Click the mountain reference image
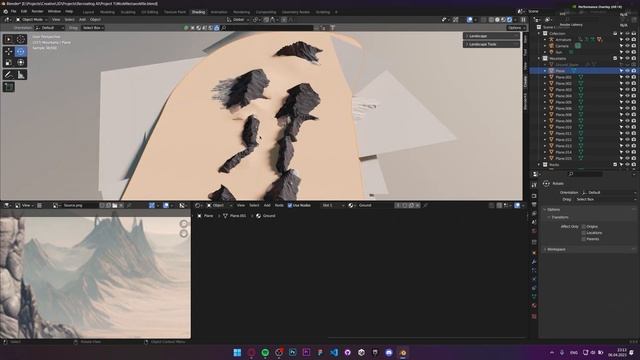The width and height of the screenshot is (640, 360). tap(95, 277)
